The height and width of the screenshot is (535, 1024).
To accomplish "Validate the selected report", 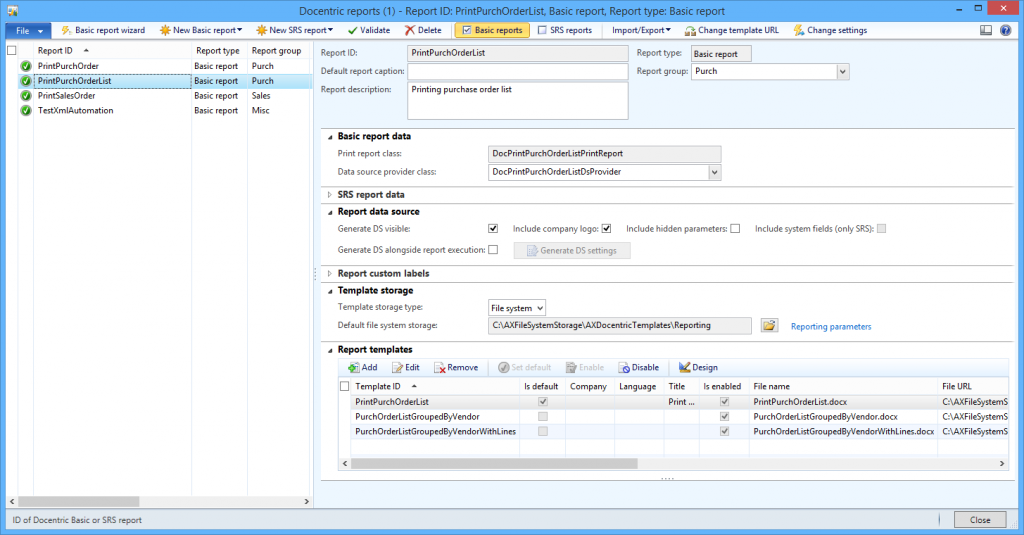I will [369, 30].
